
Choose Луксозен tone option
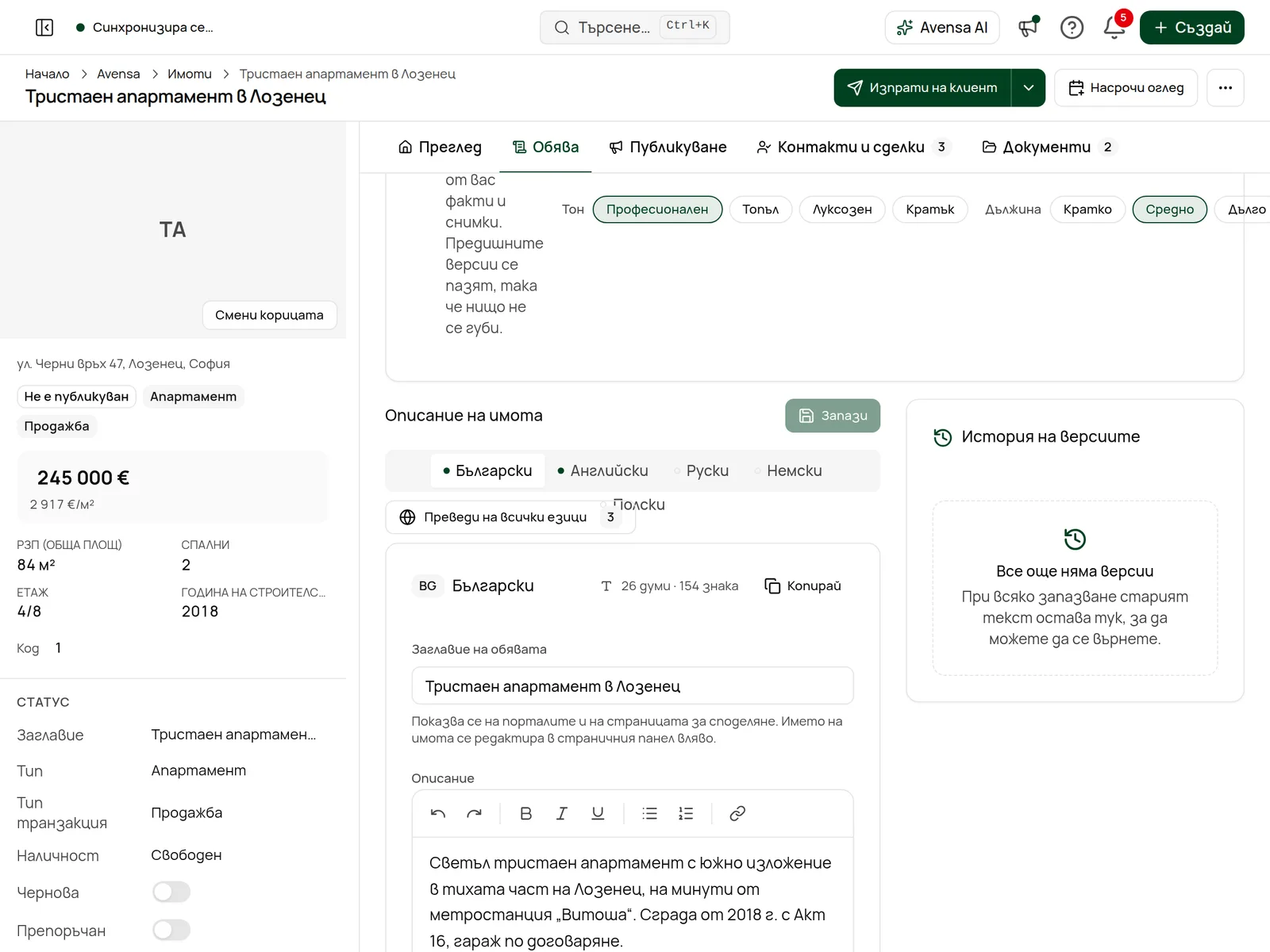842,209
